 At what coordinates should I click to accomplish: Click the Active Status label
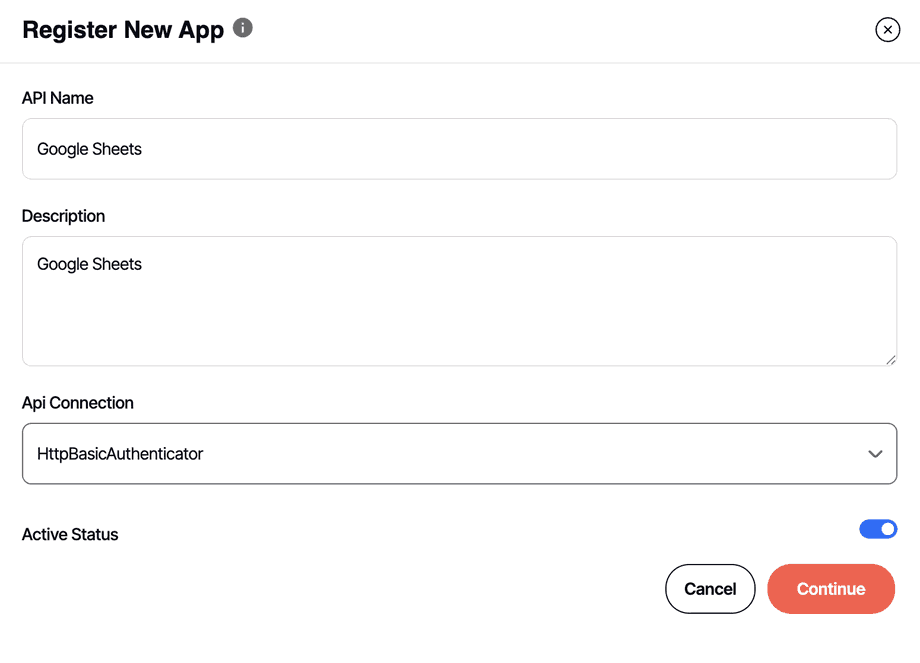(70, 535)
